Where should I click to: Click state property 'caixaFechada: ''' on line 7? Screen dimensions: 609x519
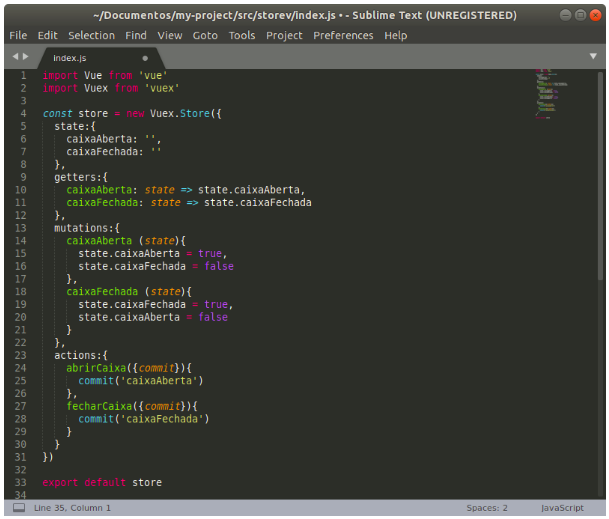(114, 152)
